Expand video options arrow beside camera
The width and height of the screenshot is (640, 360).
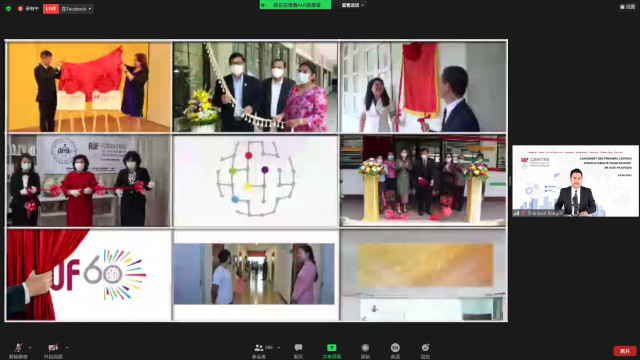(x=67, y=348)
